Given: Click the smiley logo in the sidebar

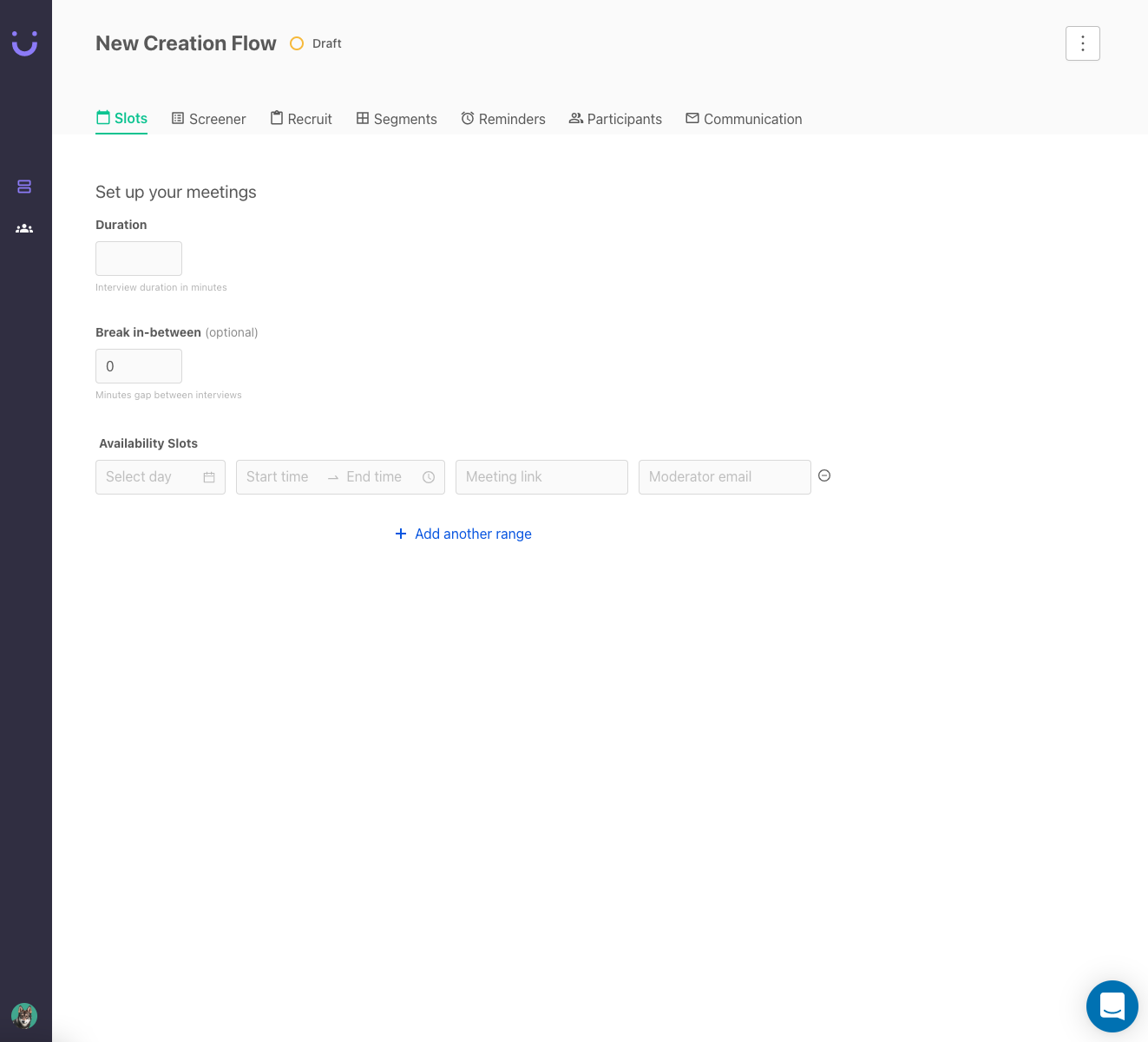Looking at the screenshot, I should pos(24,43).
